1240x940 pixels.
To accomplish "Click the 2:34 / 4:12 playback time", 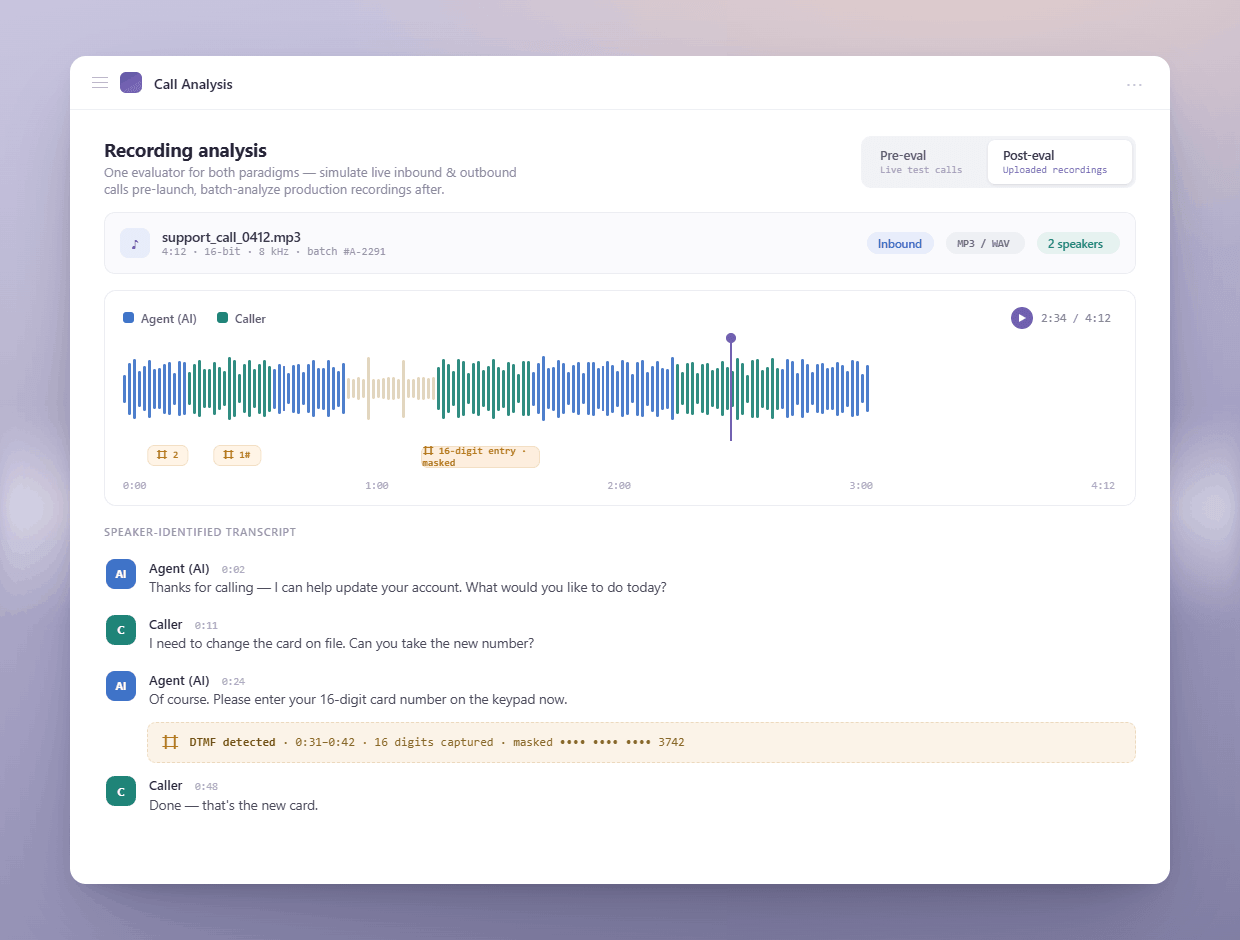I will (x=1076, y=318).
